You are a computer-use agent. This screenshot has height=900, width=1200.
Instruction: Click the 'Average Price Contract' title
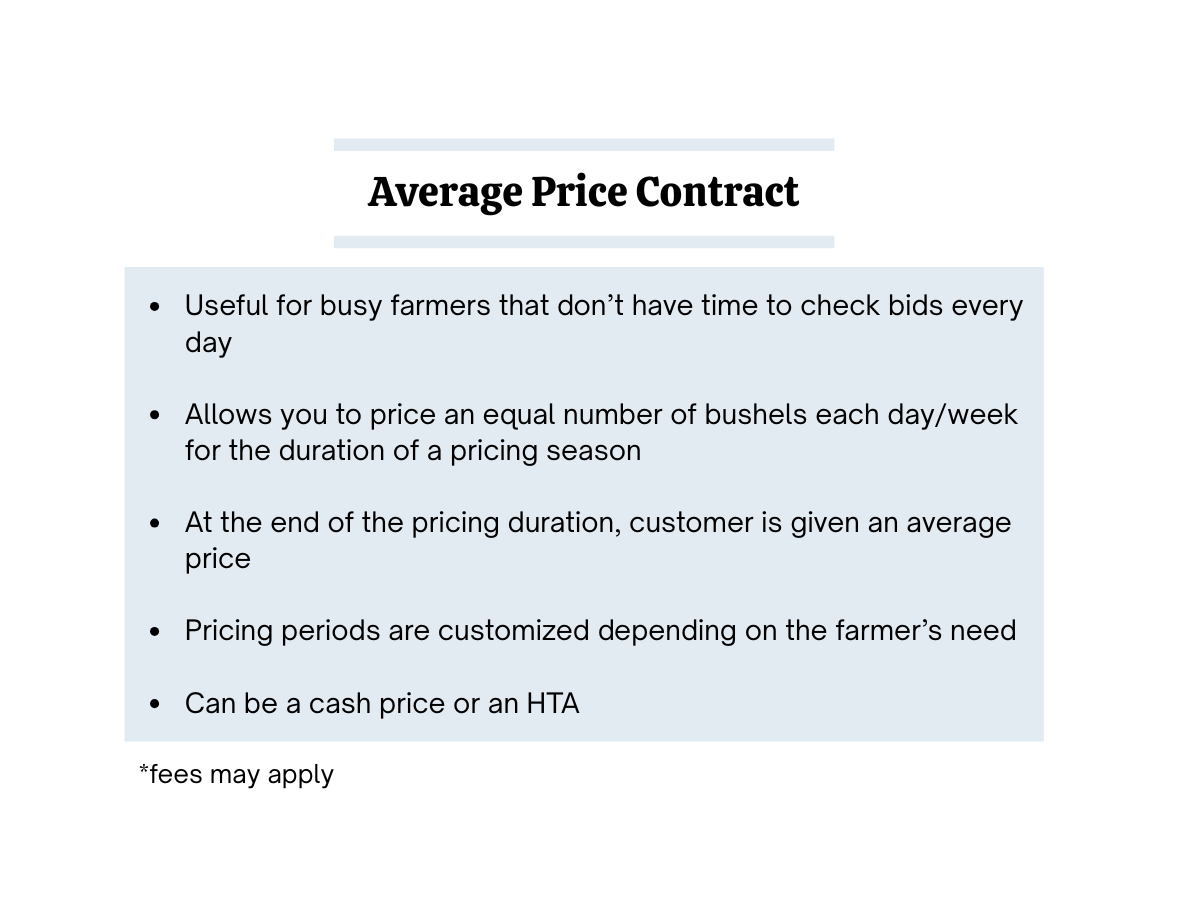point(583,192)
